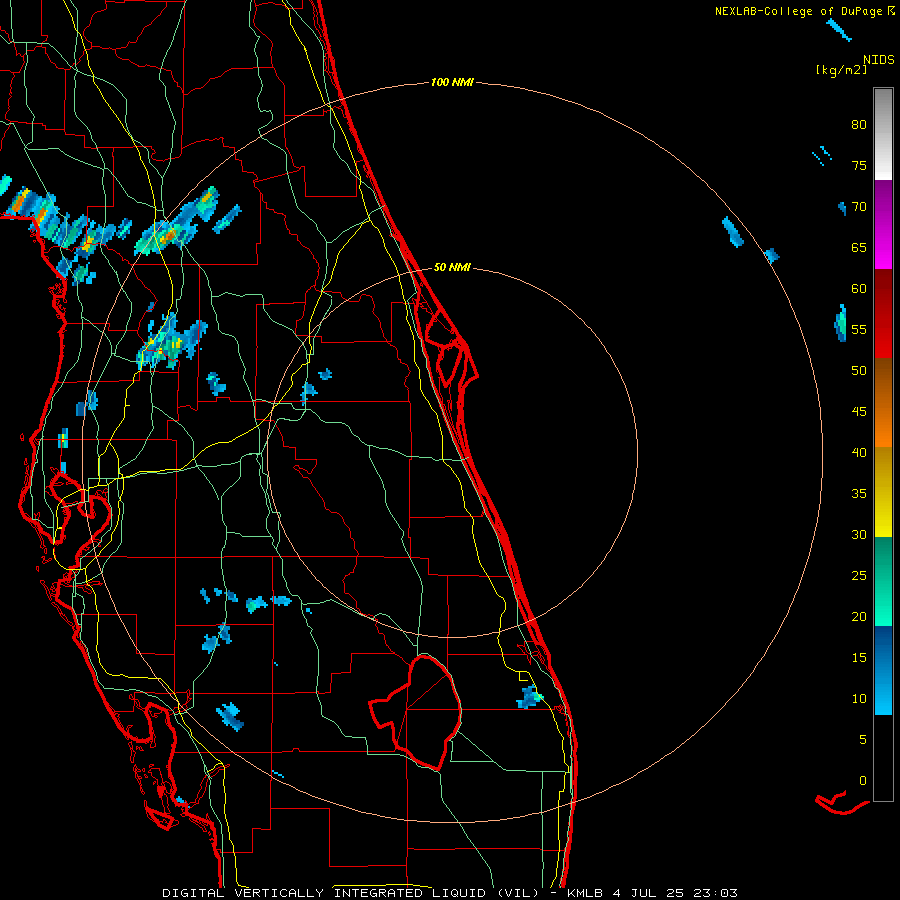Click the DIGITAL VERTICALLY INTEGRATED LIQUID (VIL) caption

click(351, 893)
